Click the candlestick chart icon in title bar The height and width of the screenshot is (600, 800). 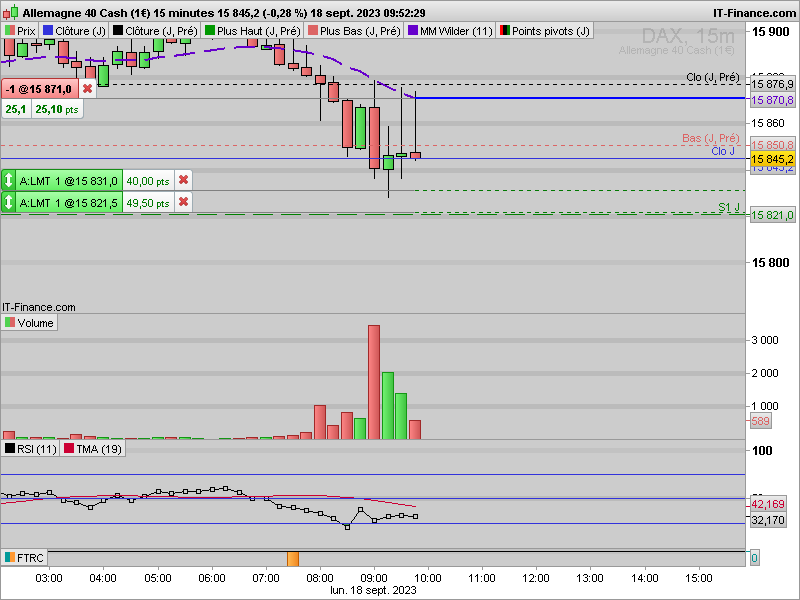pos(11,12)
